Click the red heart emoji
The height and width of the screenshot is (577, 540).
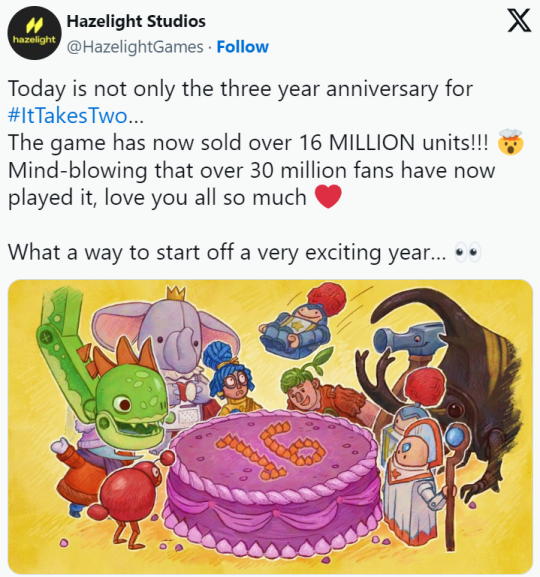[328, 197]
